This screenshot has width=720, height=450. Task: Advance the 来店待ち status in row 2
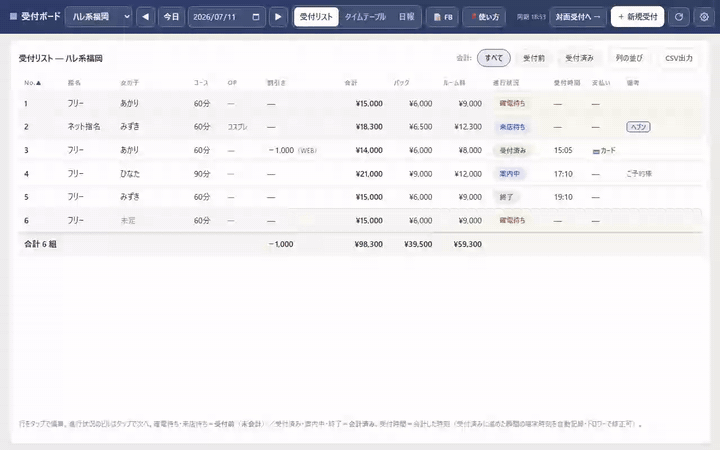coord(512,127)
